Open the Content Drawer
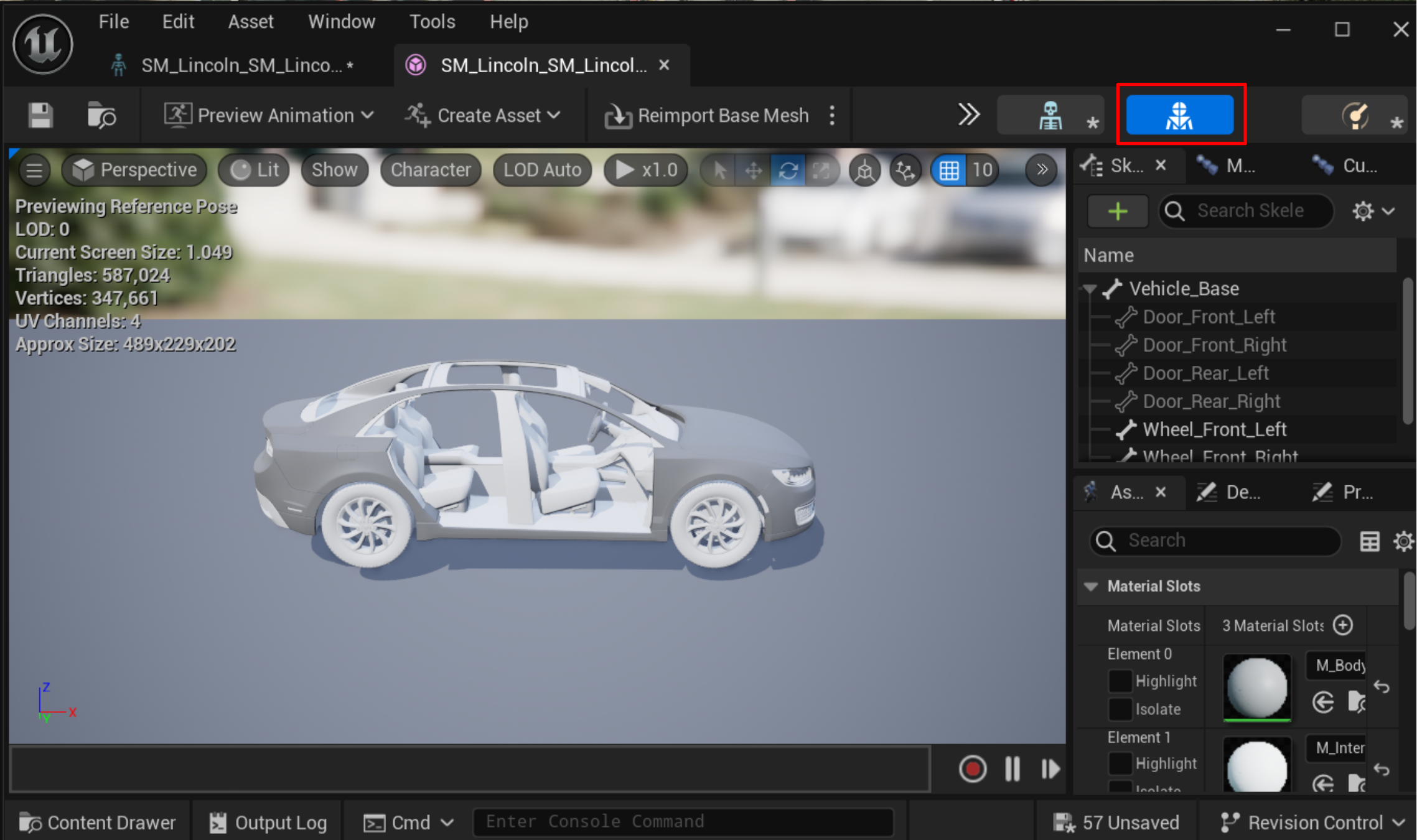 tap(98, 823)
